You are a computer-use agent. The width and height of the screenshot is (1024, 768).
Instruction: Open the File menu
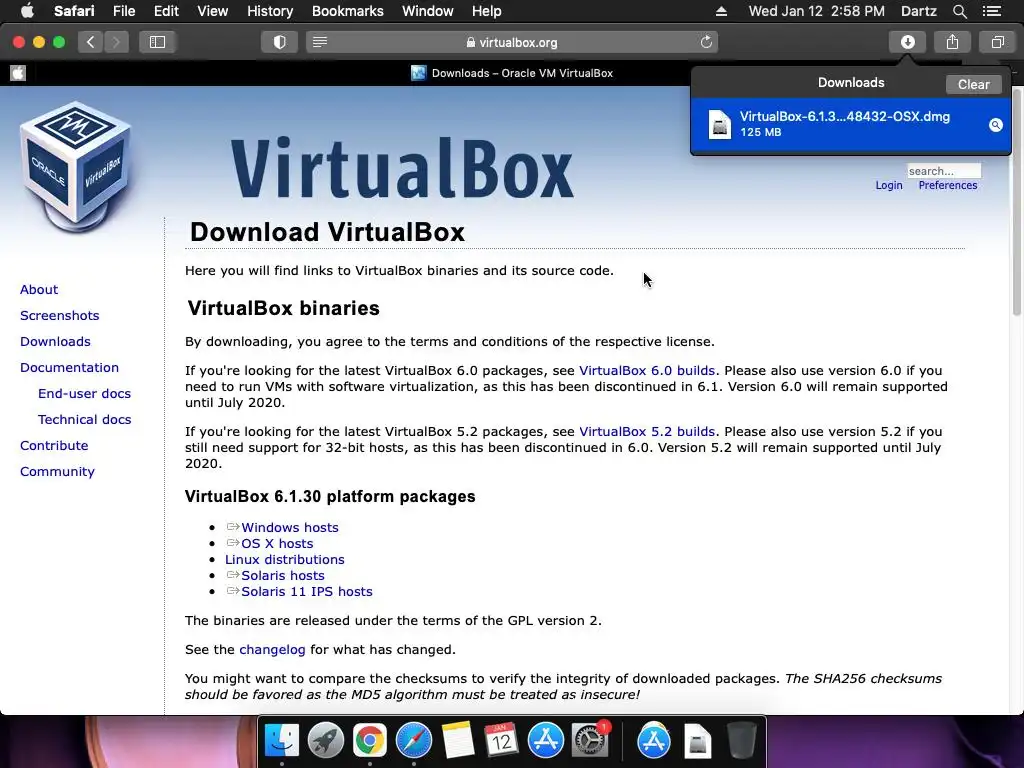coord(123,11)
